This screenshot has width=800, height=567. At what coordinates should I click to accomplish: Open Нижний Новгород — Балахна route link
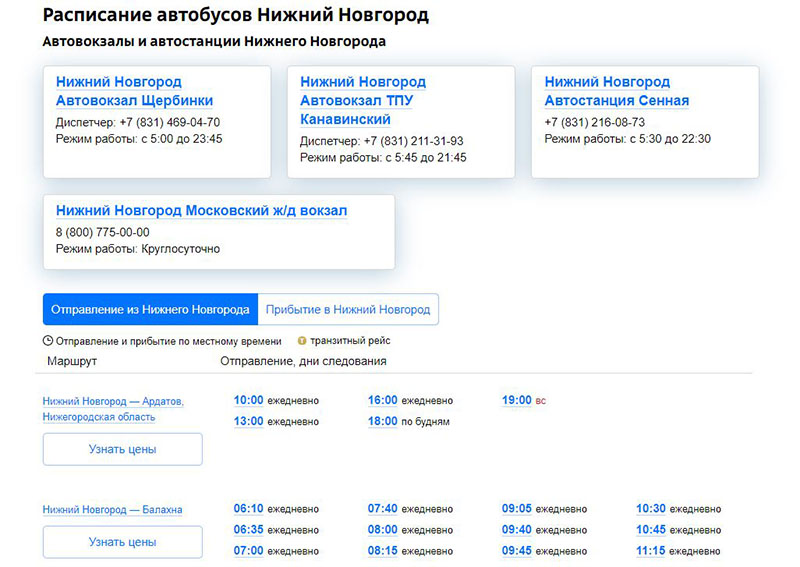pos(112,510)
